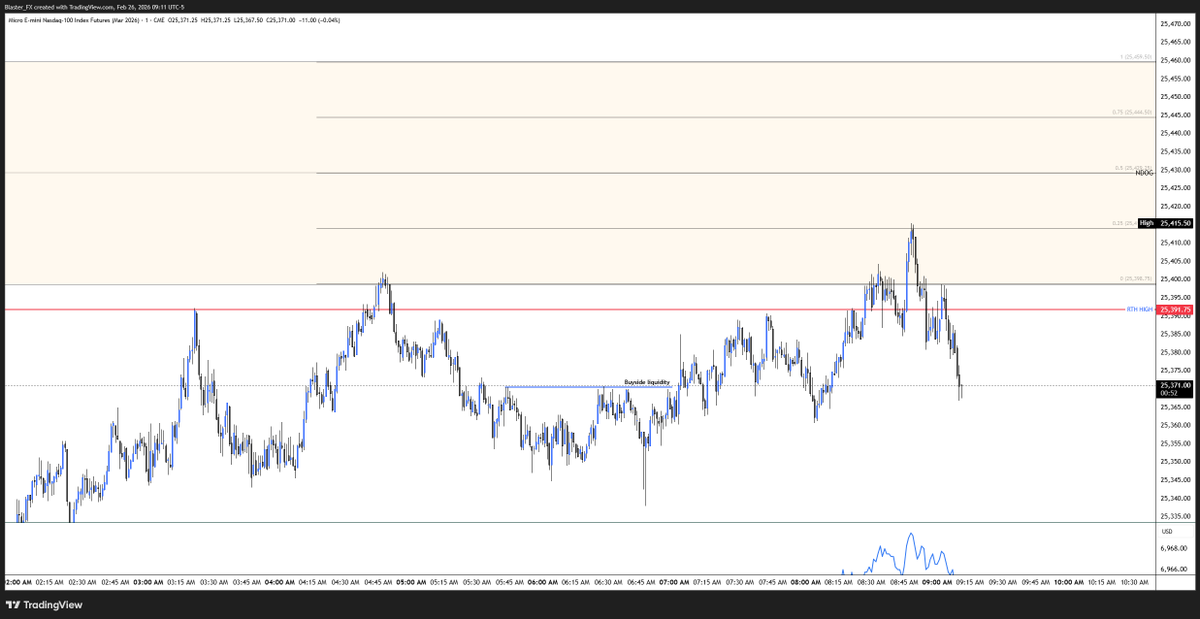Click the 6,966.00 value on lower pane axis

point(1176,569)
